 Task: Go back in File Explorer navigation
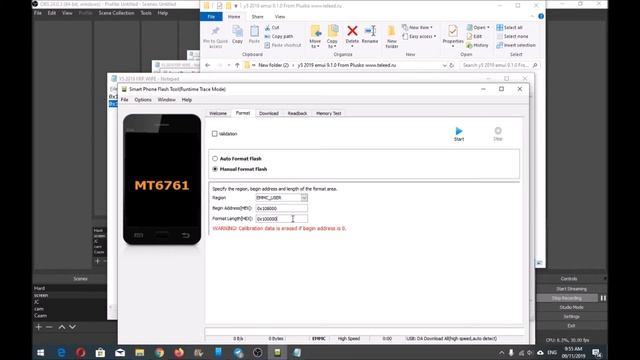tap(208, 65)
